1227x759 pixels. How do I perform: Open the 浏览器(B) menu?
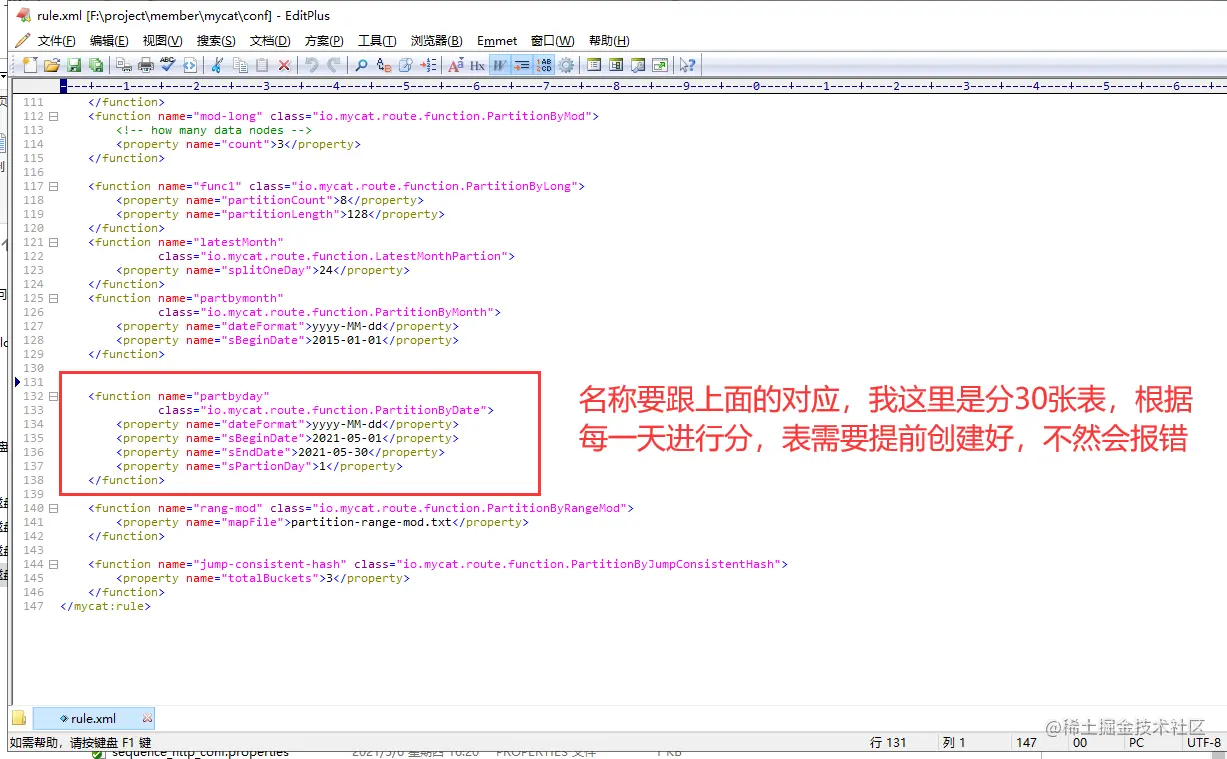coord(437,41)
